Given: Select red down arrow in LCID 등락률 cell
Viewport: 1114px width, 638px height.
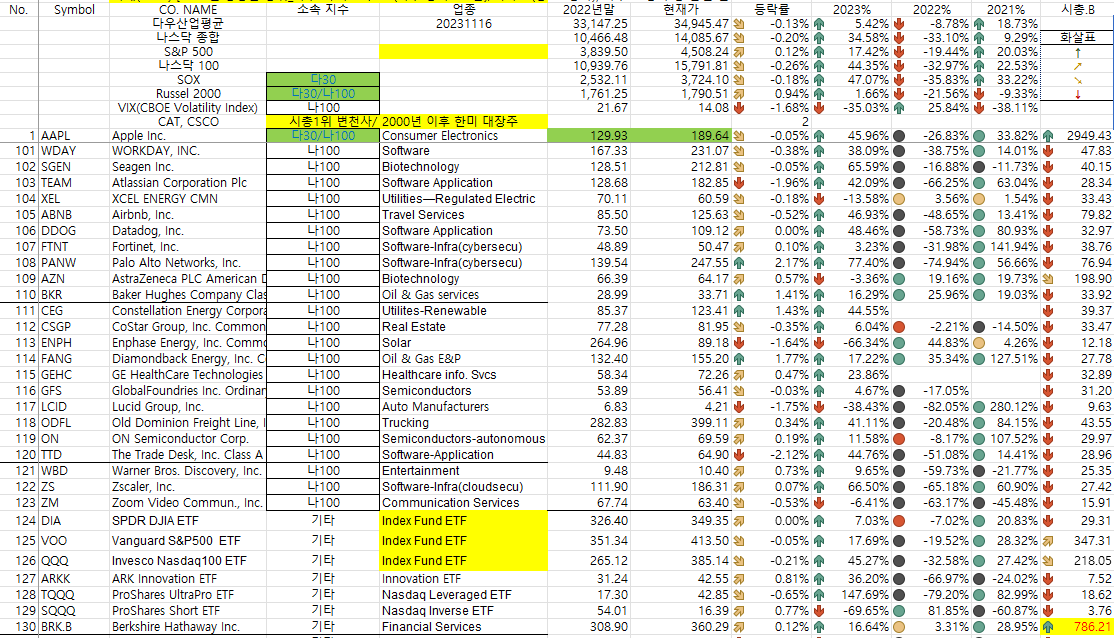Looking at the screenshot, I should point(739,406).
